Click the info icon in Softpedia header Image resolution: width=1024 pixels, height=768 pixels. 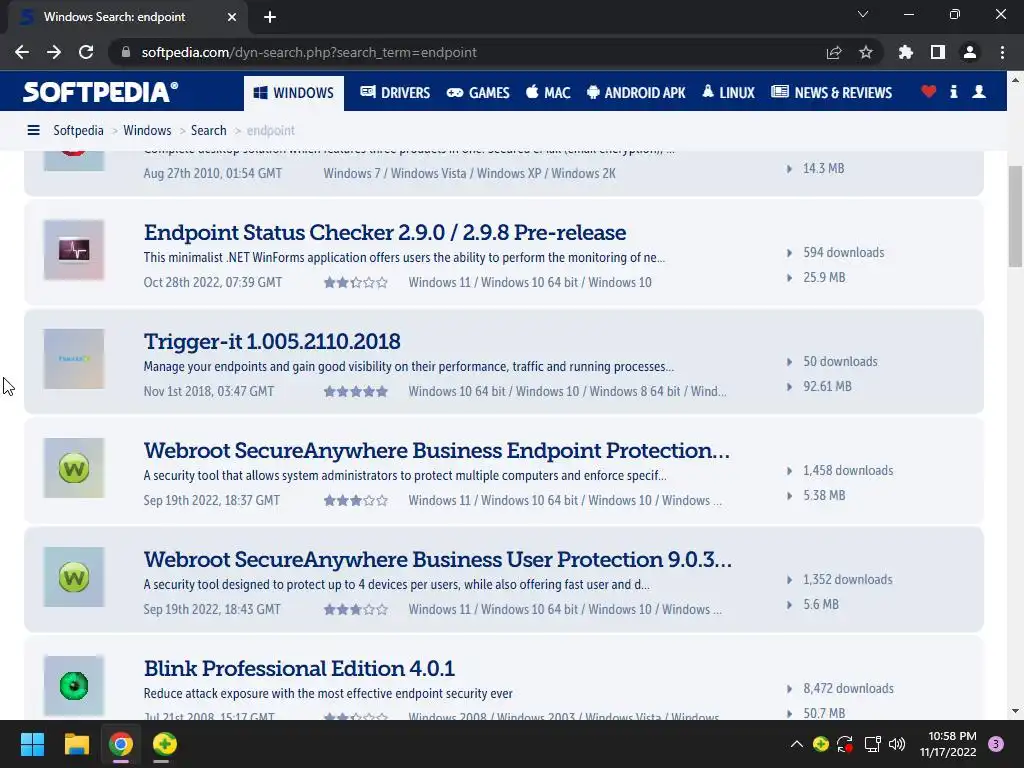click(953, 92)
